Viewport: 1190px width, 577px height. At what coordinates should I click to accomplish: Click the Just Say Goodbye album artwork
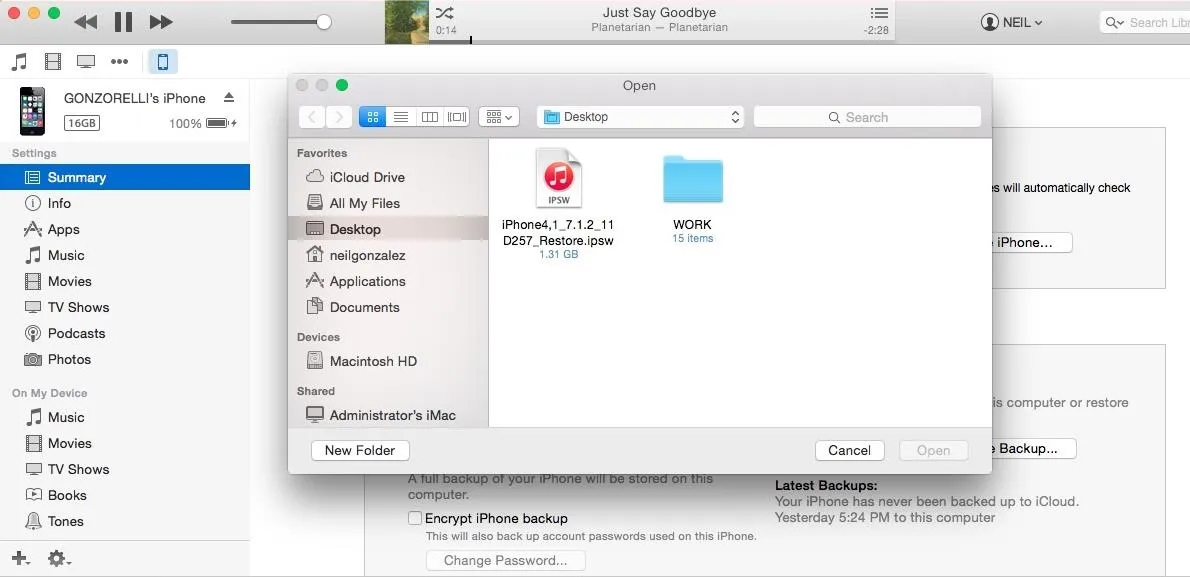point(407,21)
